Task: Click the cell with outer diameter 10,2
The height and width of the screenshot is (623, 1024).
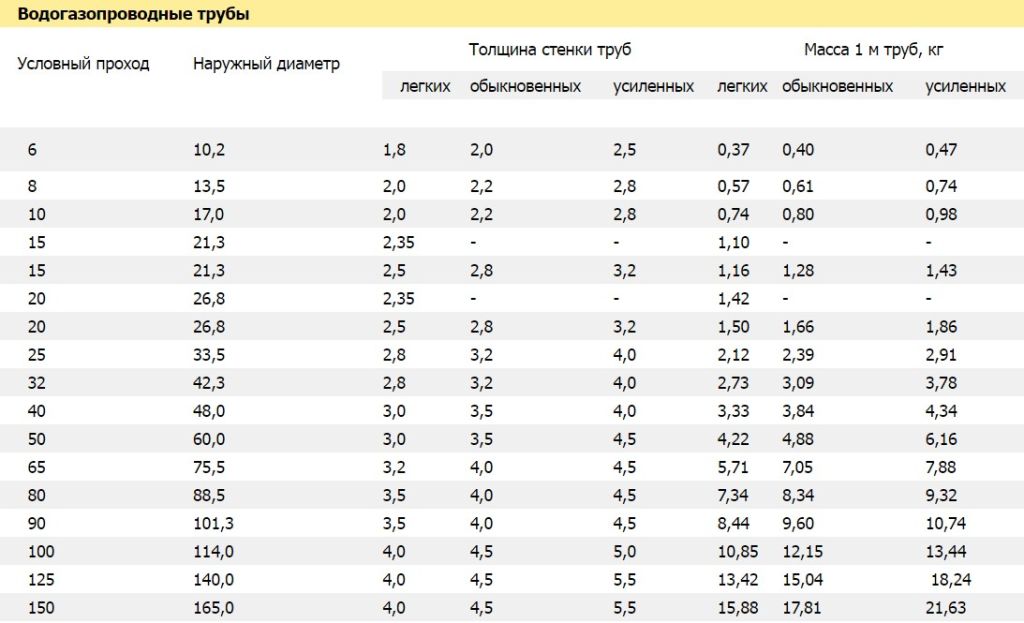Action: (209, 150)
